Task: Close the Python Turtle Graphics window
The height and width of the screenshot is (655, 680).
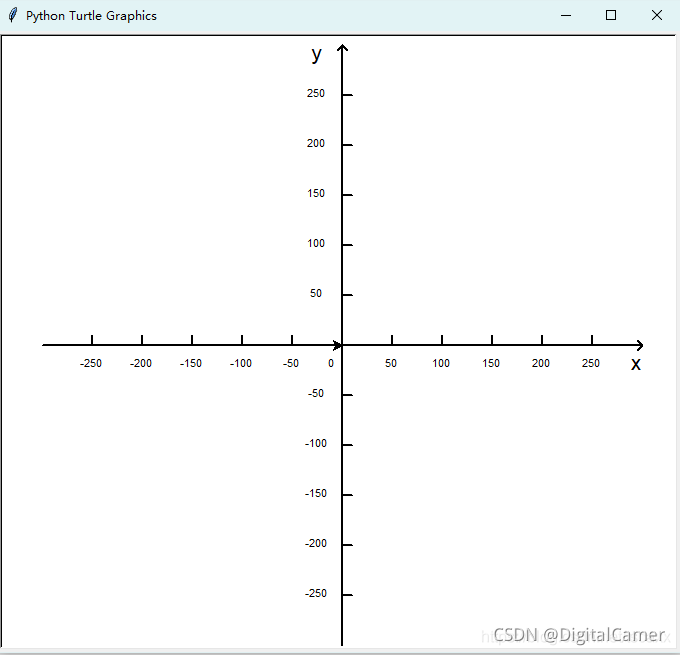Action: 657,16
